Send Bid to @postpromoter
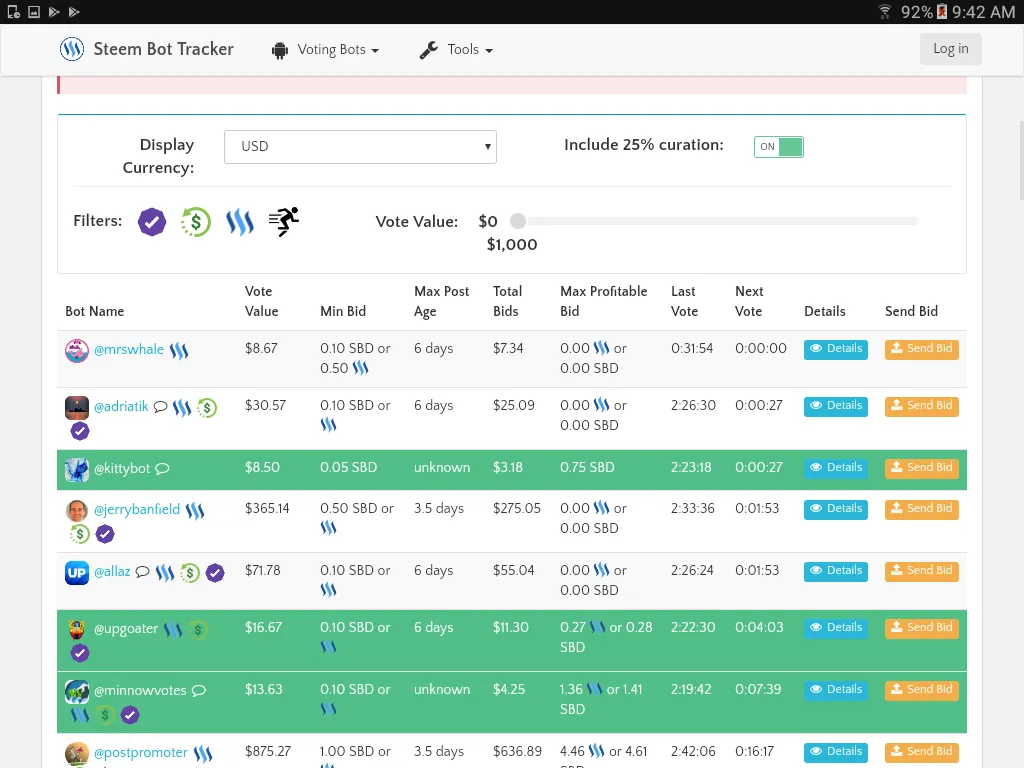Image resolution: width=1024 pixels, height=768 pixels. (x=921, y=752)
